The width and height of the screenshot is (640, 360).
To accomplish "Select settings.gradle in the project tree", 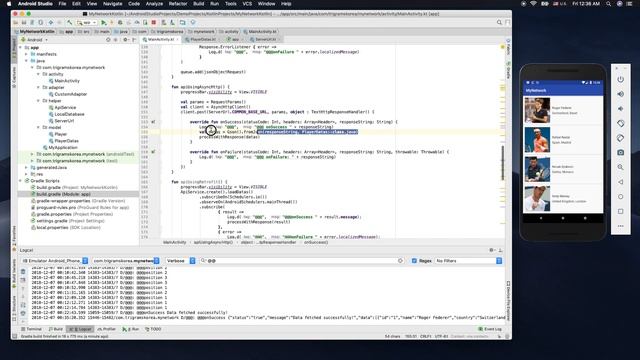I will 68,221.
